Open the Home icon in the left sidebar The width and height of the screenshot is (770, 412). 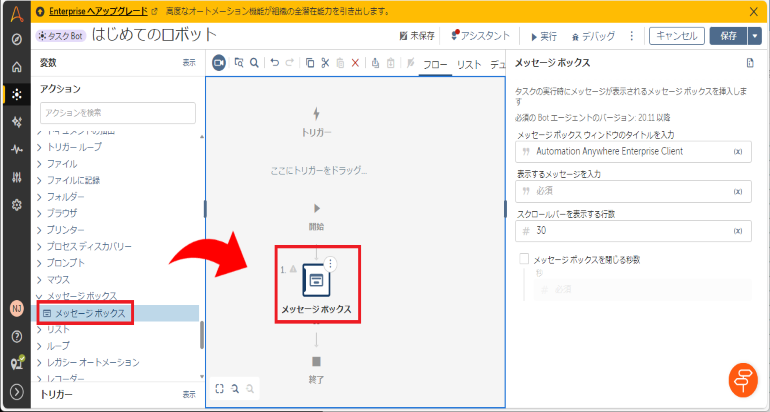click(17, 67)
